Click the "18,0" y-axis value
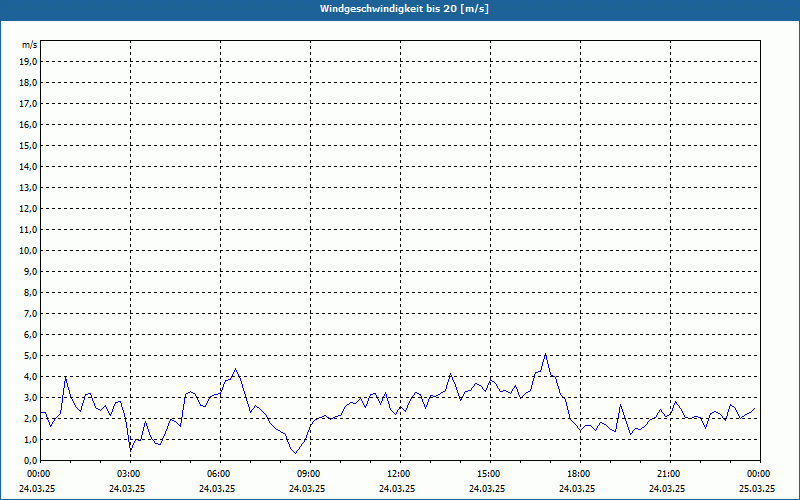800x500 pixels. click(28, 83)
